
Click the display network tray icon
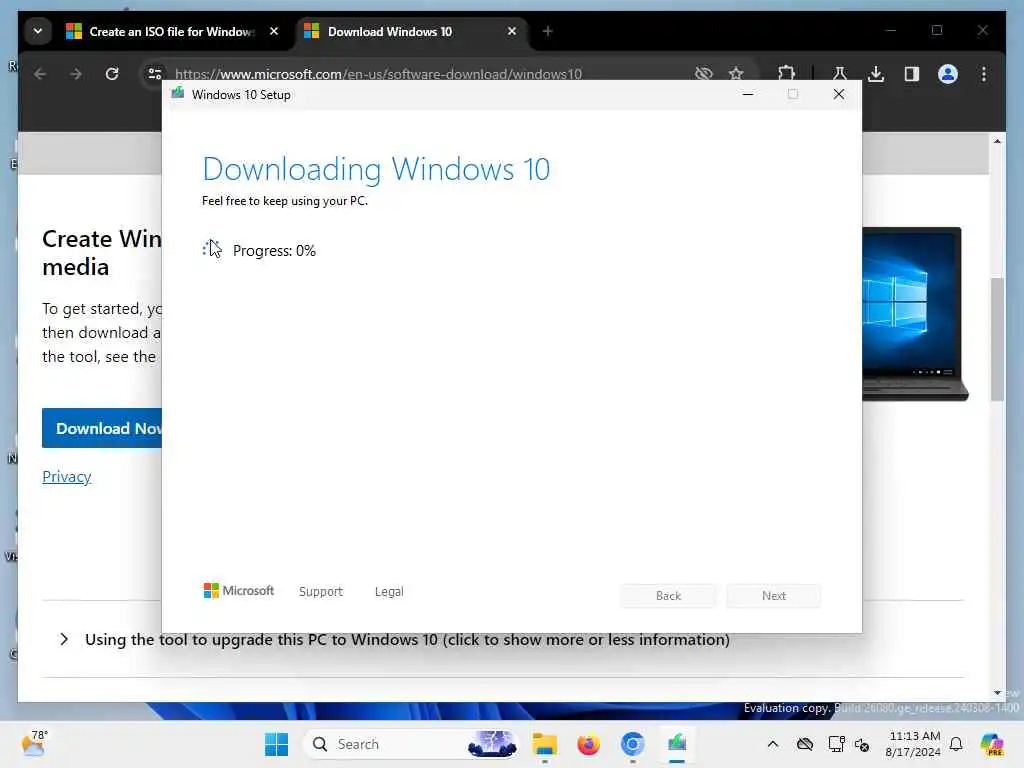836,744
